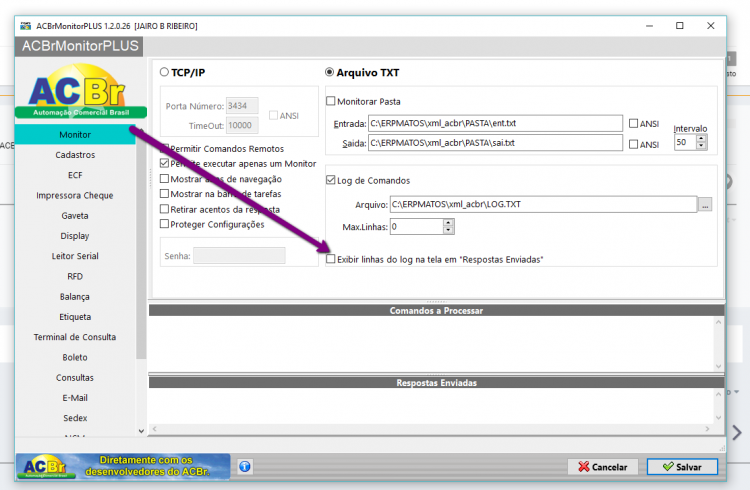Open the Cadastros section
750x490 pixels.
(x=75, y=155)
